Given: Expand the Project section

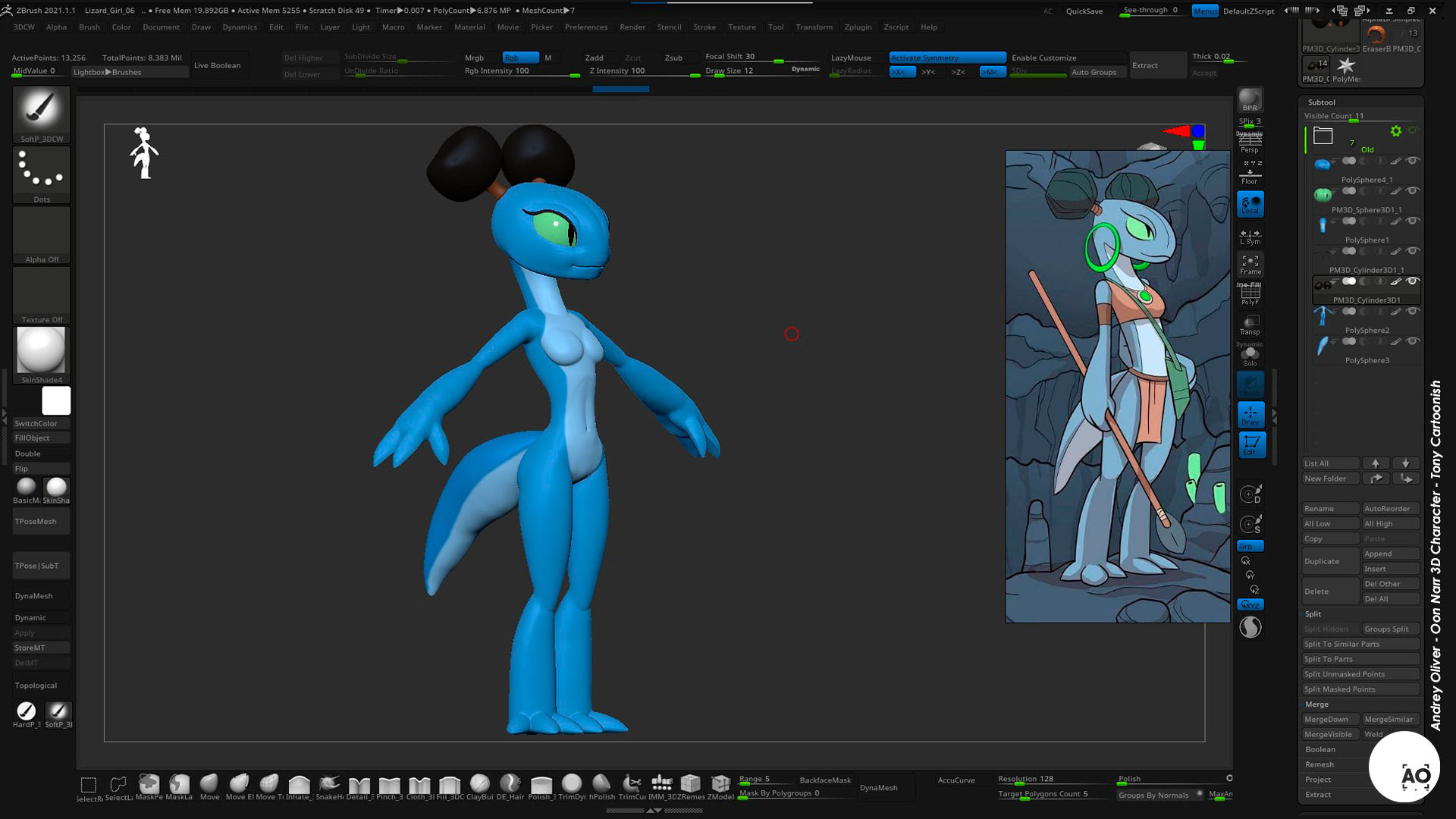Looking at the screenshot, I should (1318, 780).
